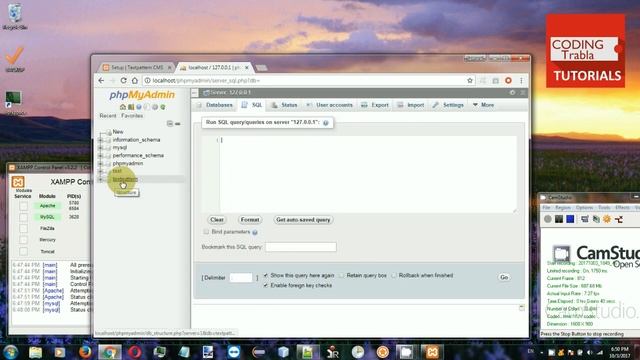Toggle Enable foreign key checks checkbox
This screenshot has height=360, width=640.
tap(266, 285)
